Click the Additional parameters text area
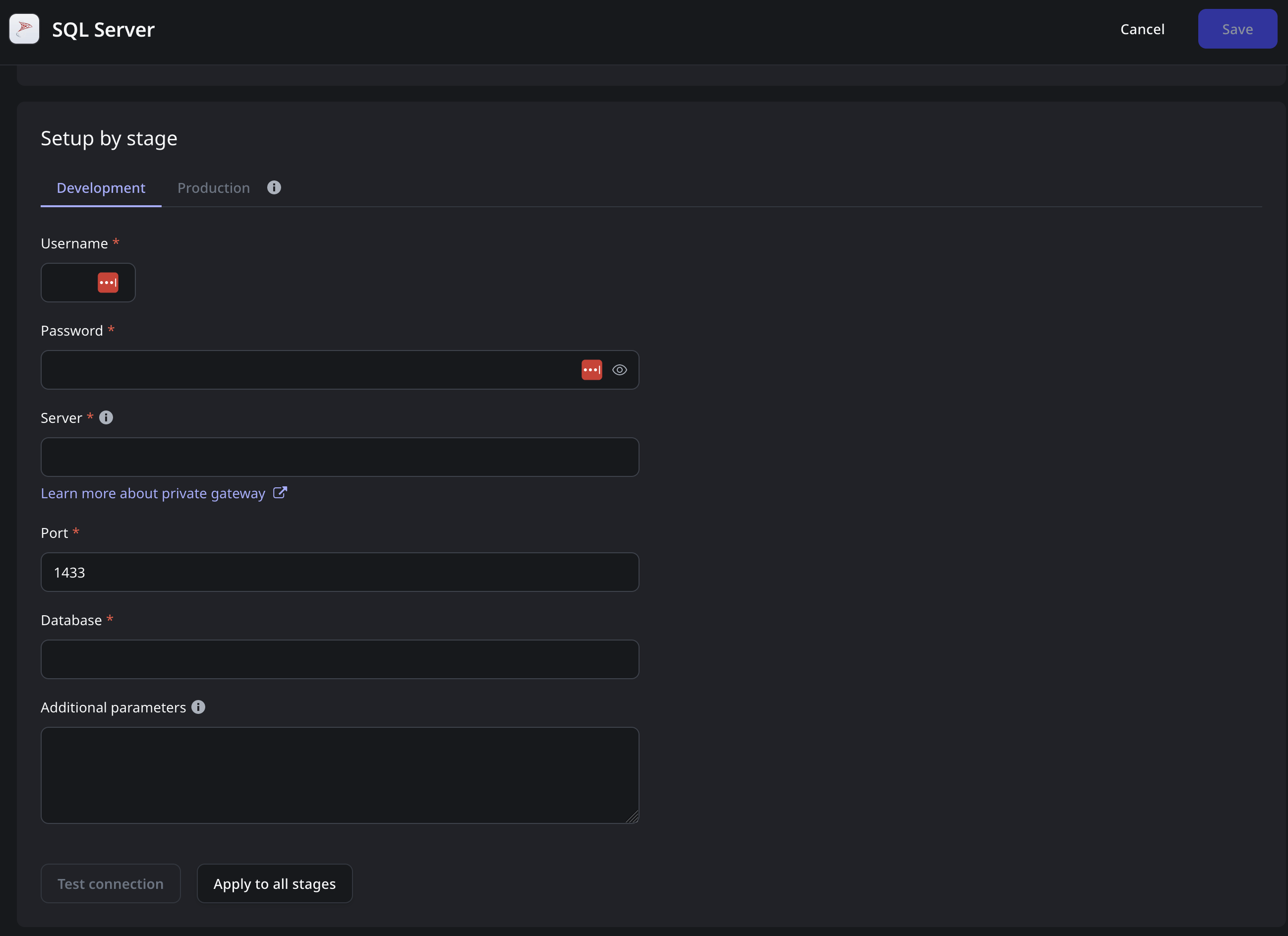 (340, 775)
